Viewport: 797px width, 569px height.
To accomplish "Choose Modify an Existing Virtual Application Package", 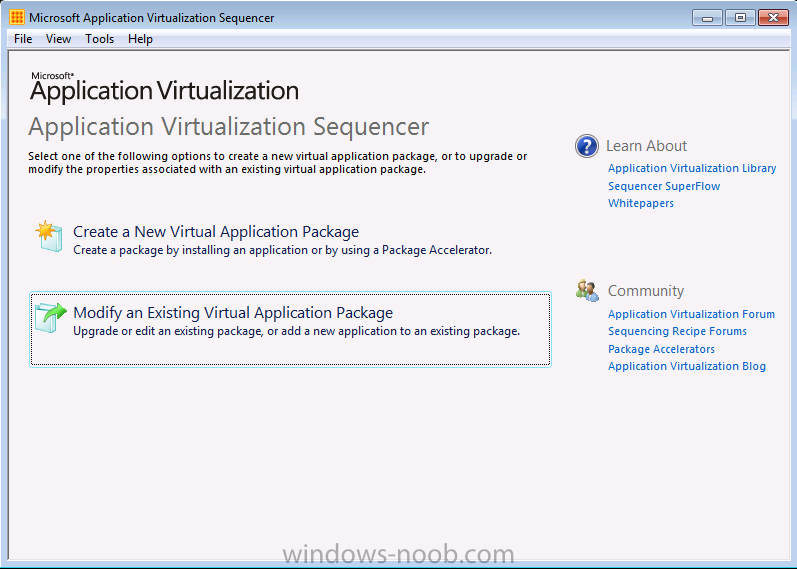I will 290,329.
